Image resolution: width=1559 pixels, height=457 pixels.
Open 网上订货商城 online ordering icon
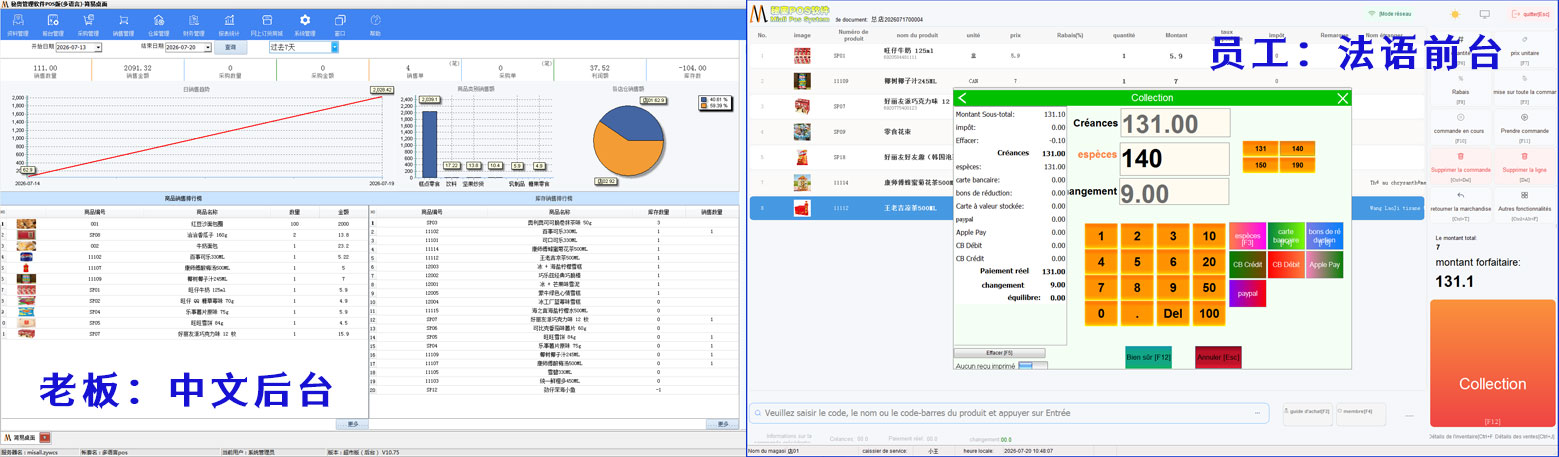(x=267, y=23)
